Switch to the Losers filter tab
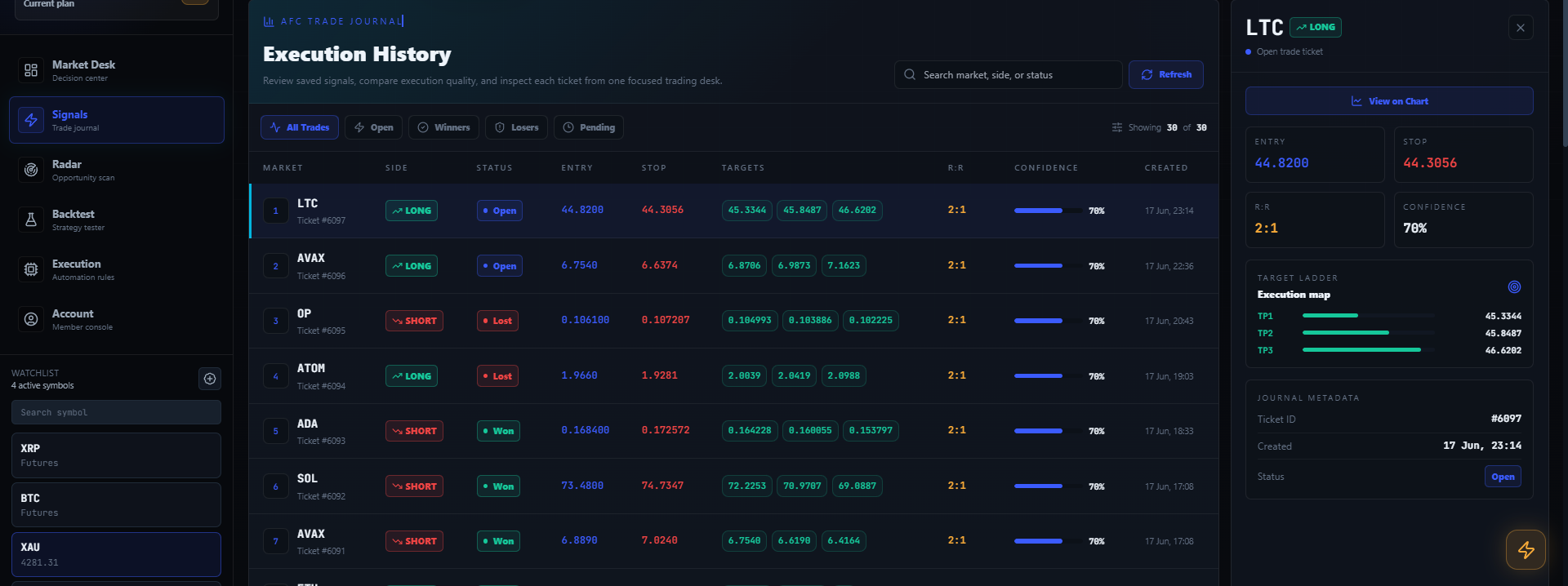Image resolution: width=1568 pixels, height=586 pixels. [x=516, y=127]
